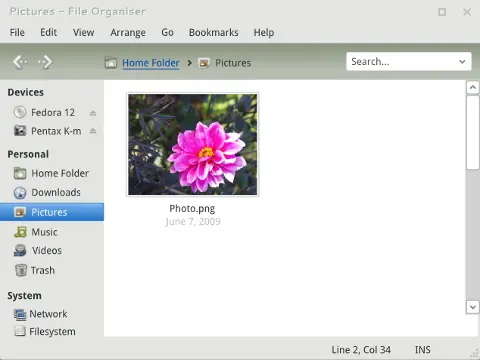Eject the Fedora 12 disc
Viewport: 480px width, 360px height.
click(x=93, y=113)
